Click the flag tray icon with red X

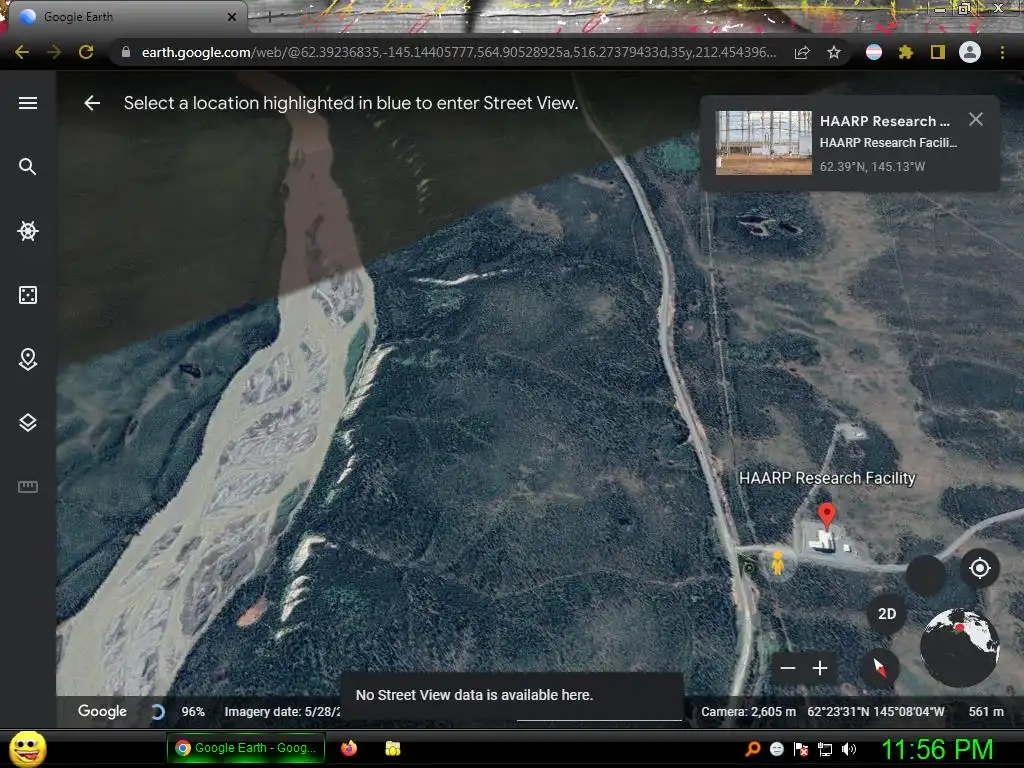tap(801, 749)
